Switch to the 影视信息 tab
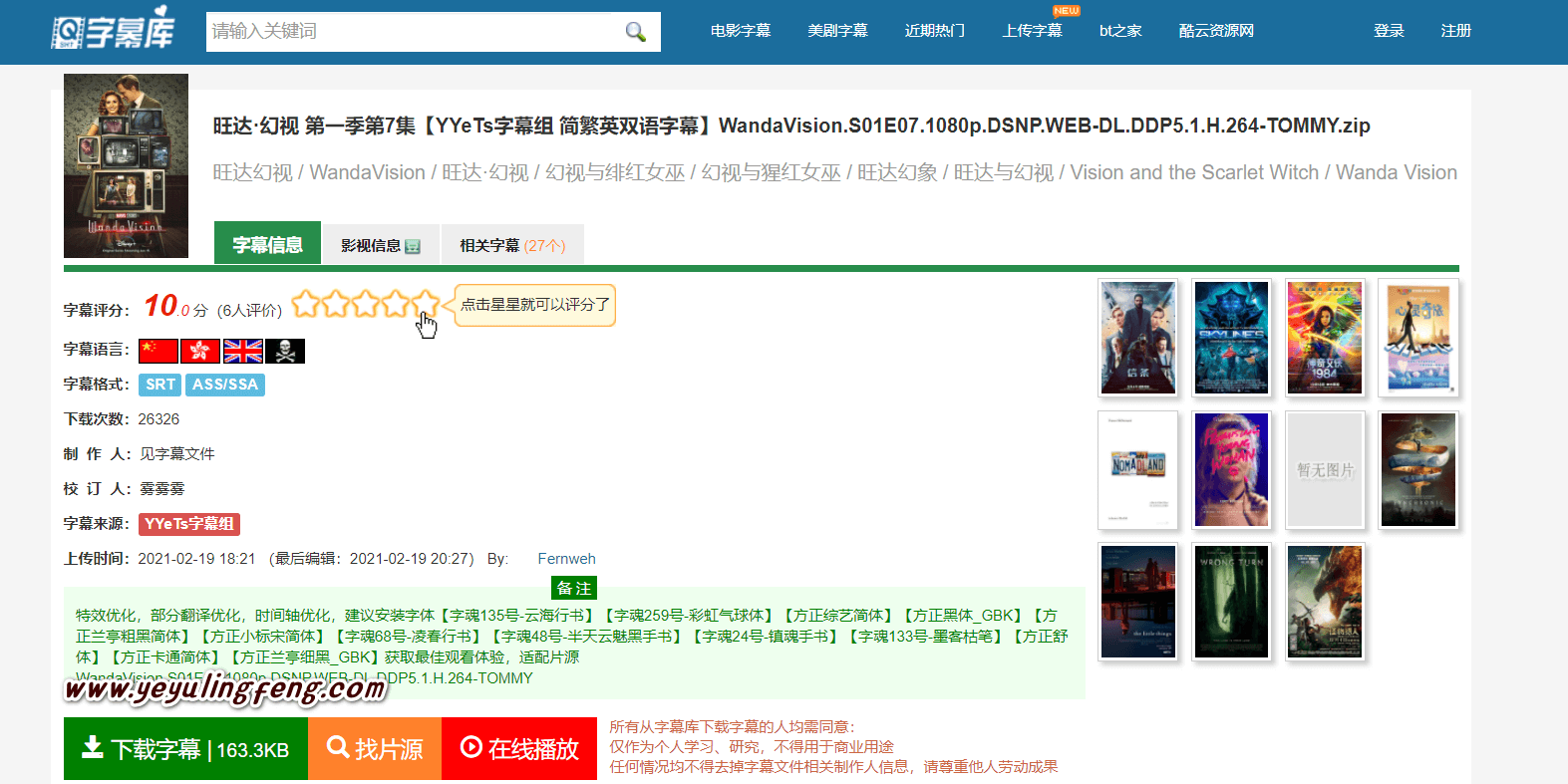This screenshot has height=784, width=1568. tap(381, 245)
